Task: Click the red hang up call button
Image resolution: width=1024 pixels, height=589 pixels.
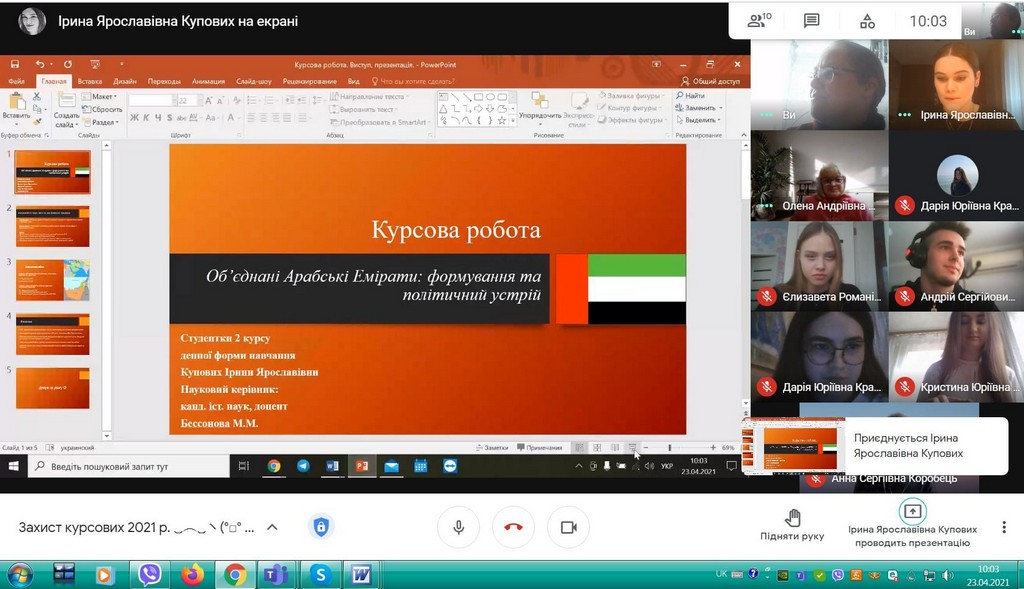Action: tap(513, 527)
